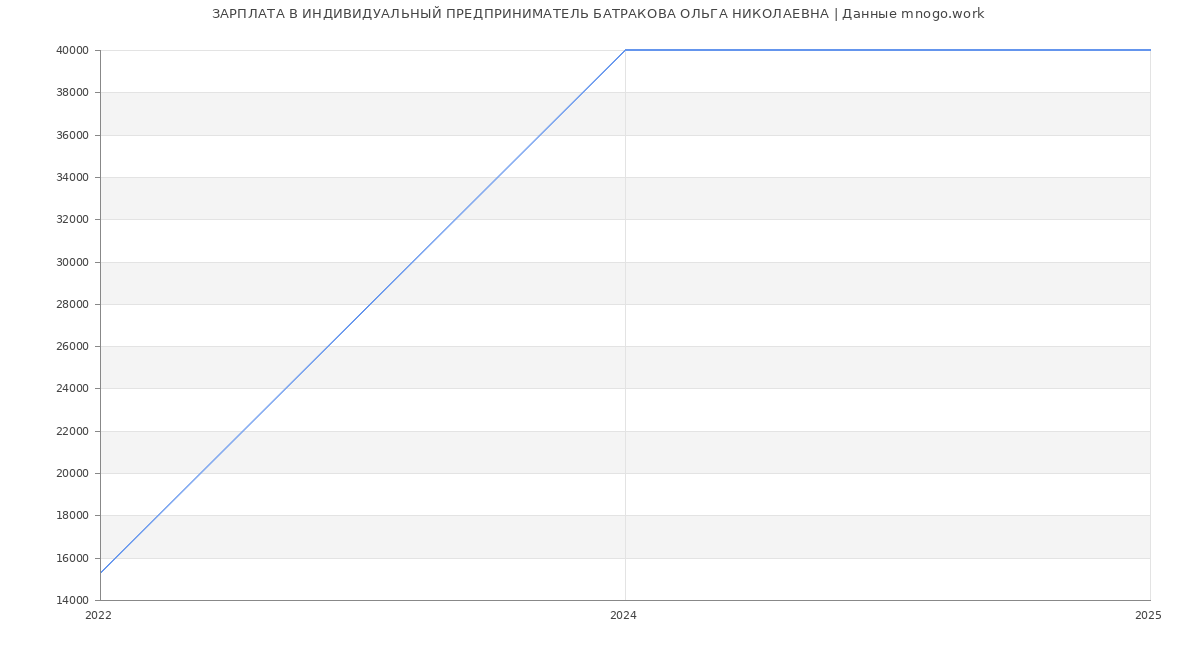Image resolution: width=1200 pixels, height=650 pixels.
Task: Select the 26000 y-axis label
Action: coord(72,347)
